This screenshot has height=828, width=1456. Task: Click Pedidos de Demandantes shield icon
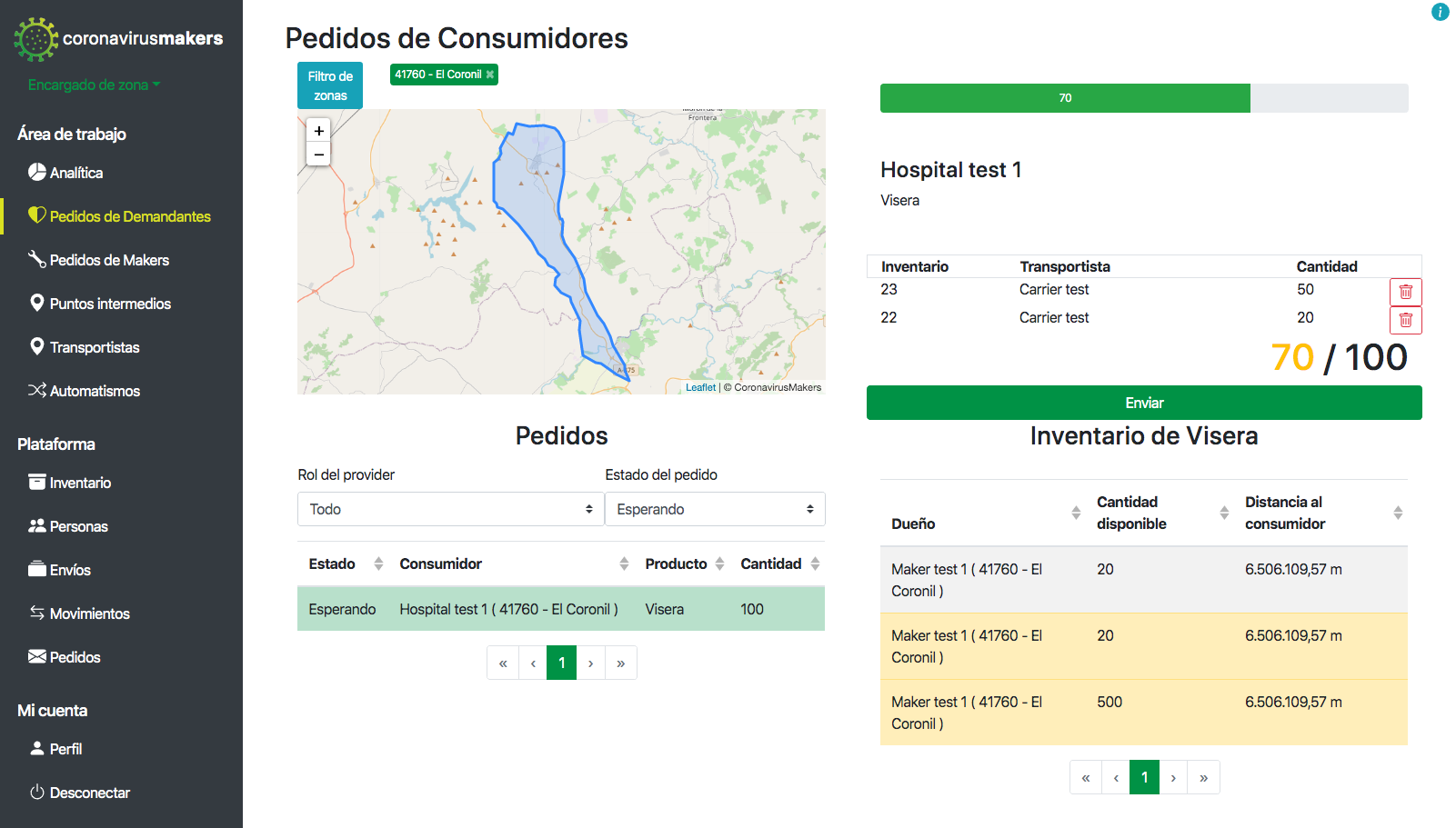pos(37,215)
